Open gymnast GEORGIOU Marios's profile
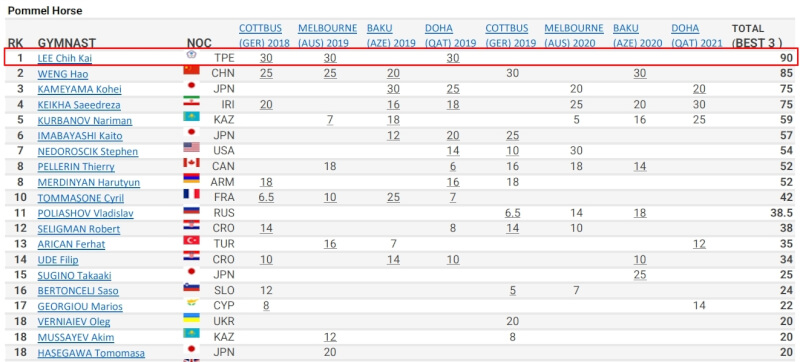The width and height of the screenshot is (800, 362). (x=80, y=306)
